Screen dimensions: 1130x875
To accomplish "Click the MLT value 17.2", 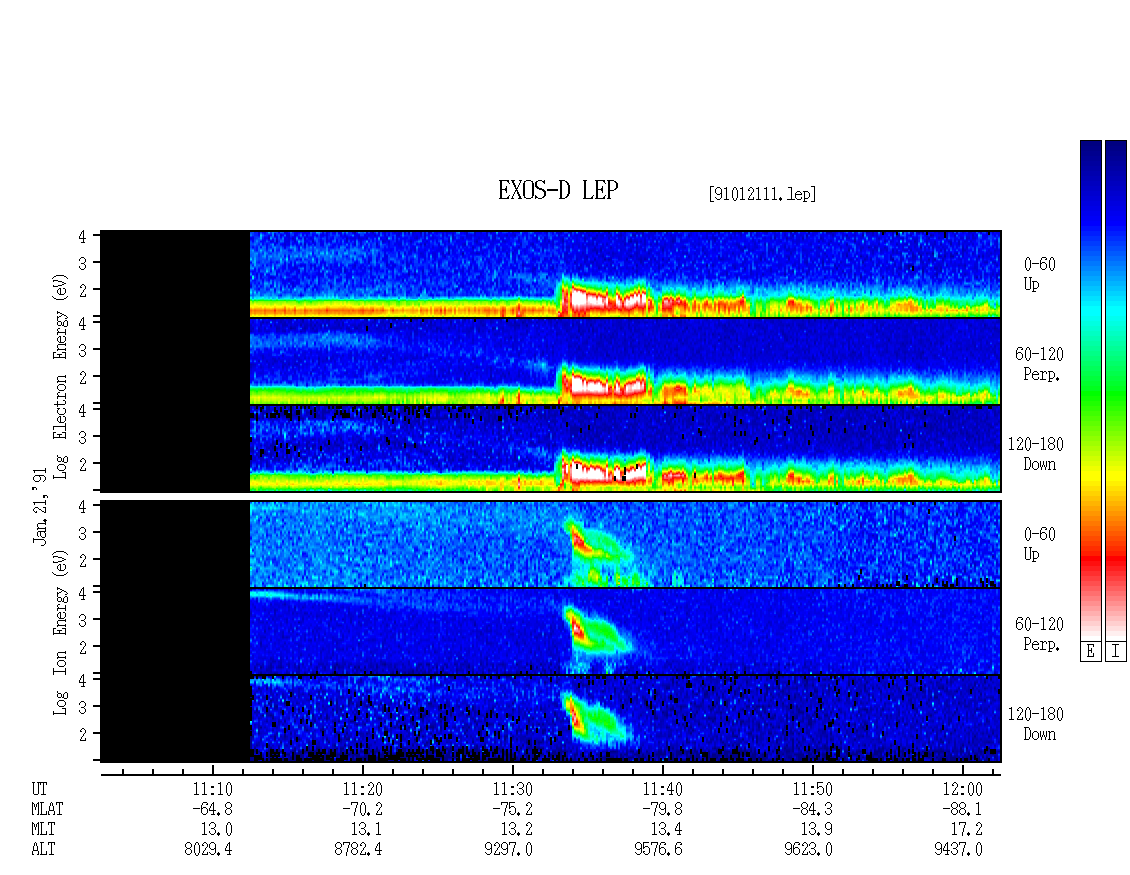I will 966,830.
